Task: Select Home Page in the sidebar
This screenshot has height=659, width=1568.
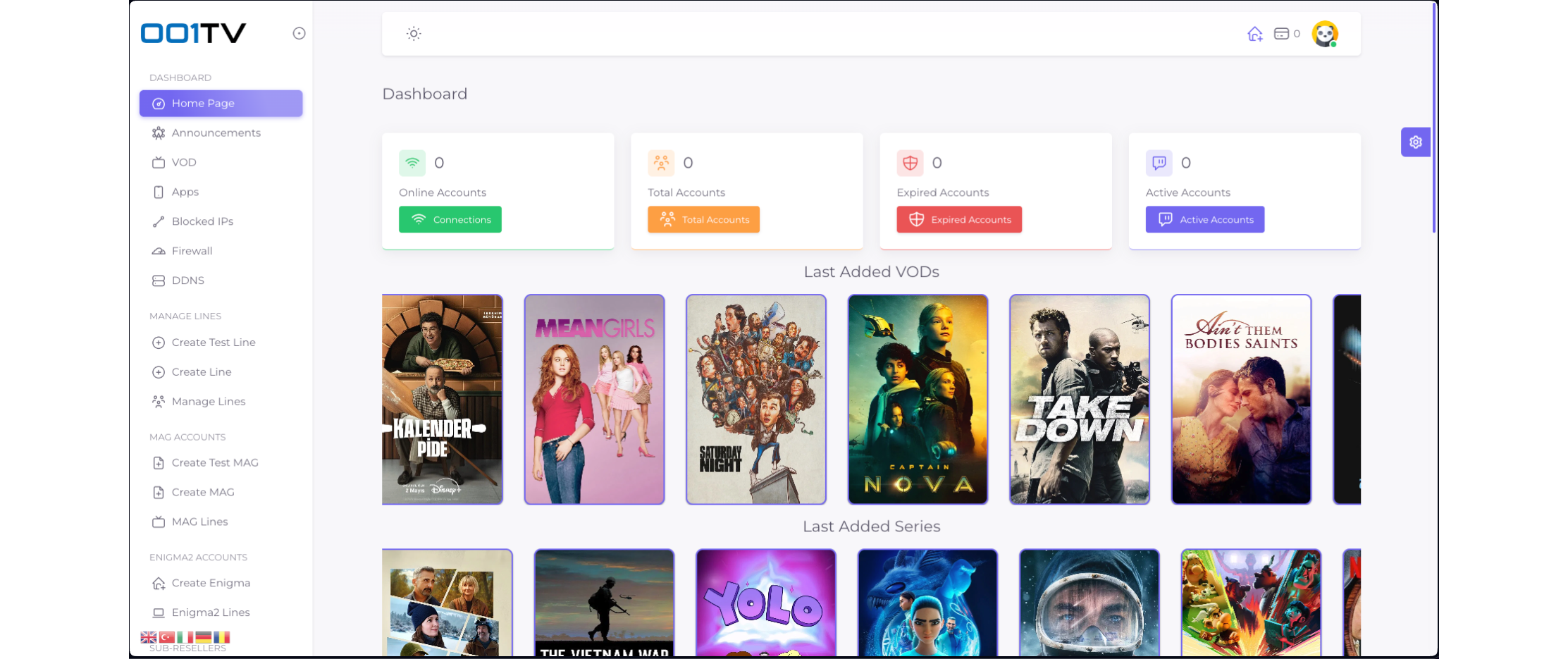Action: click(221, 104)
